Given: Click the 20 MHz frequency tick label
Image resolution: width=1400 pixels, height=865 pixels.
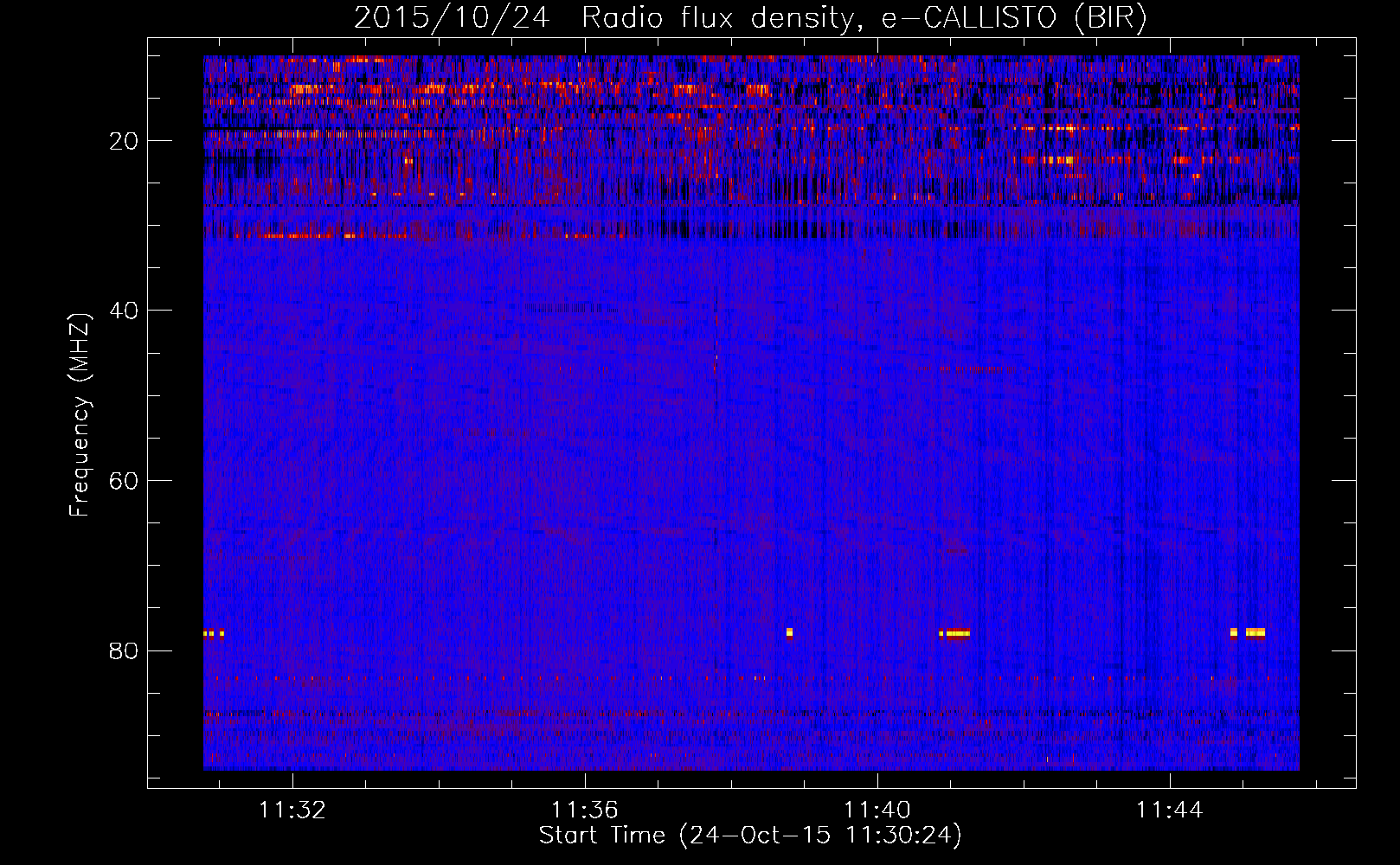Looking at the screenshot, I should 124,141.
